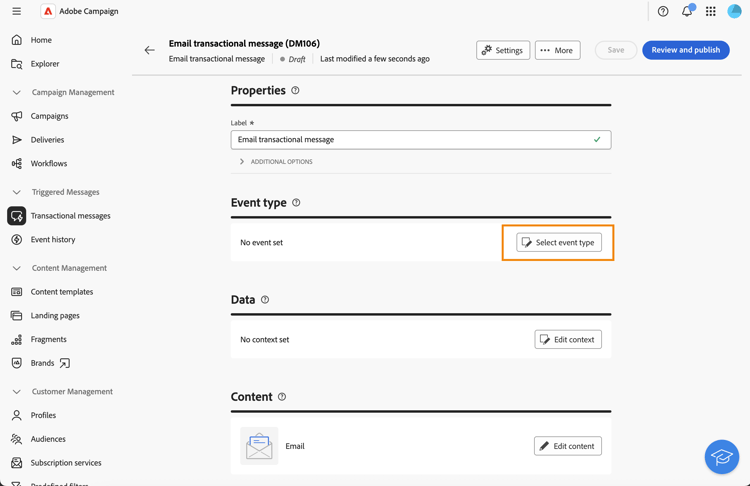Go to Event history

click(52, 240)
